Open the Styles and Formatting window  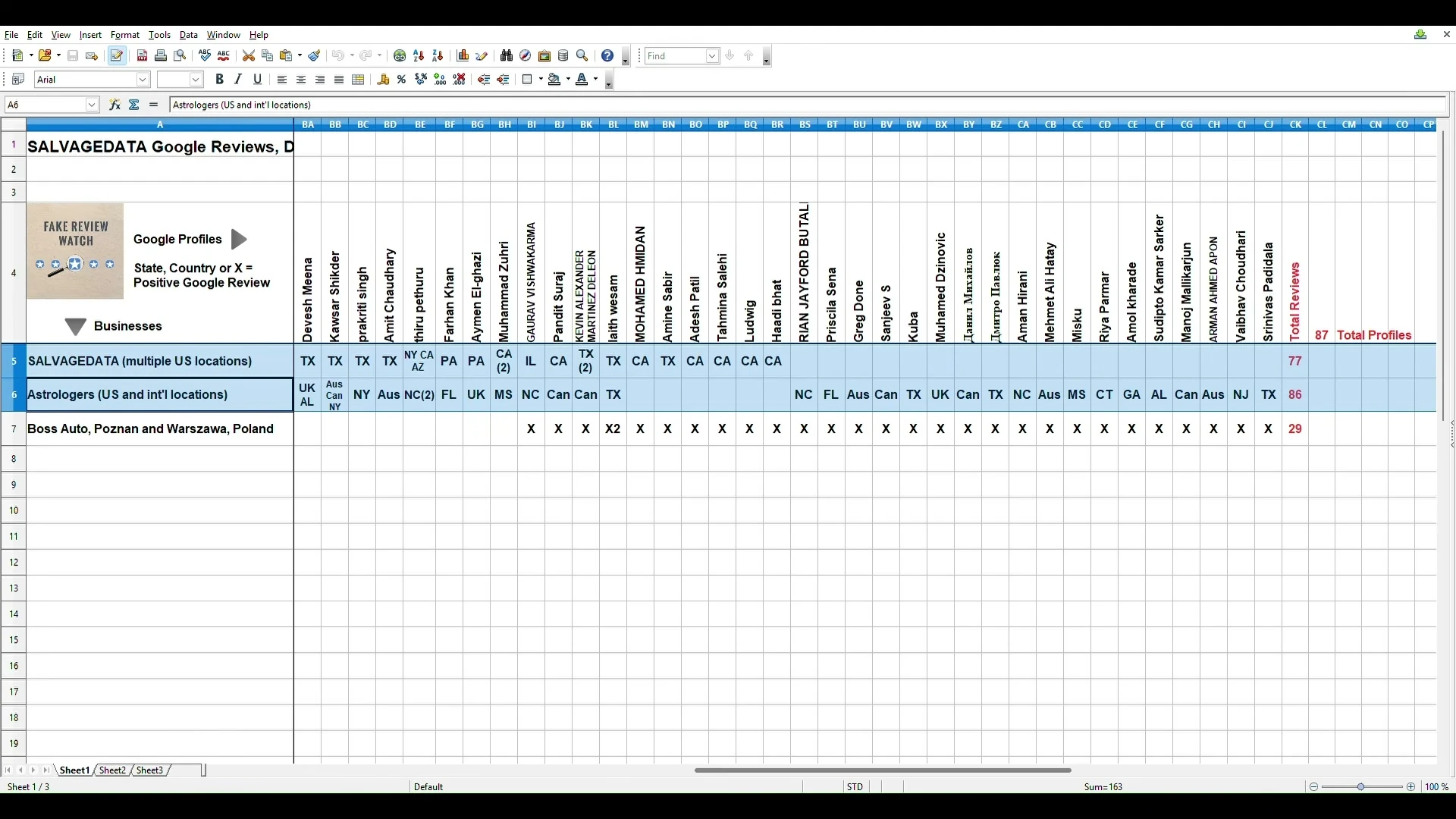18,80
